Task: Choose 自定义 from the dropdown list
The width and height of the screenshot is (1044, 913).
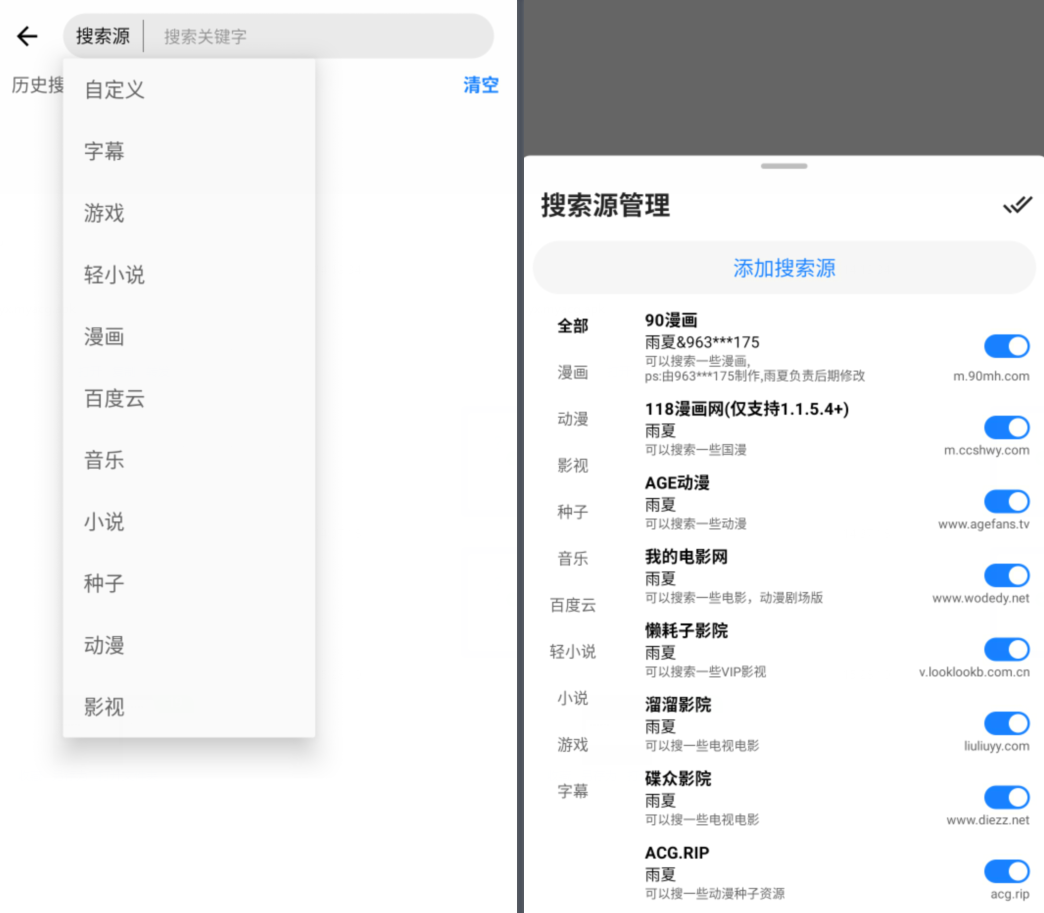Action: pyautogui.click(x=114, y=90)
